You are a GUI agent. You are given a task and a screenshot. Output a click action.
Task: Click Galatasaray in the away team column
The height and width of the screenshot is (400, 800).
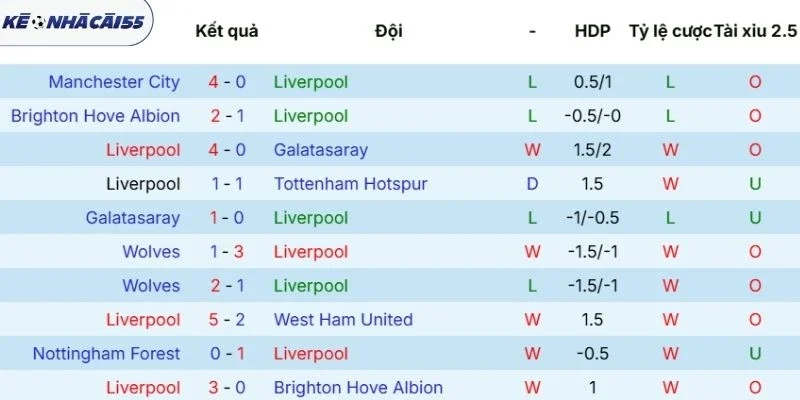pyautogui.click(x=320, y=150)
